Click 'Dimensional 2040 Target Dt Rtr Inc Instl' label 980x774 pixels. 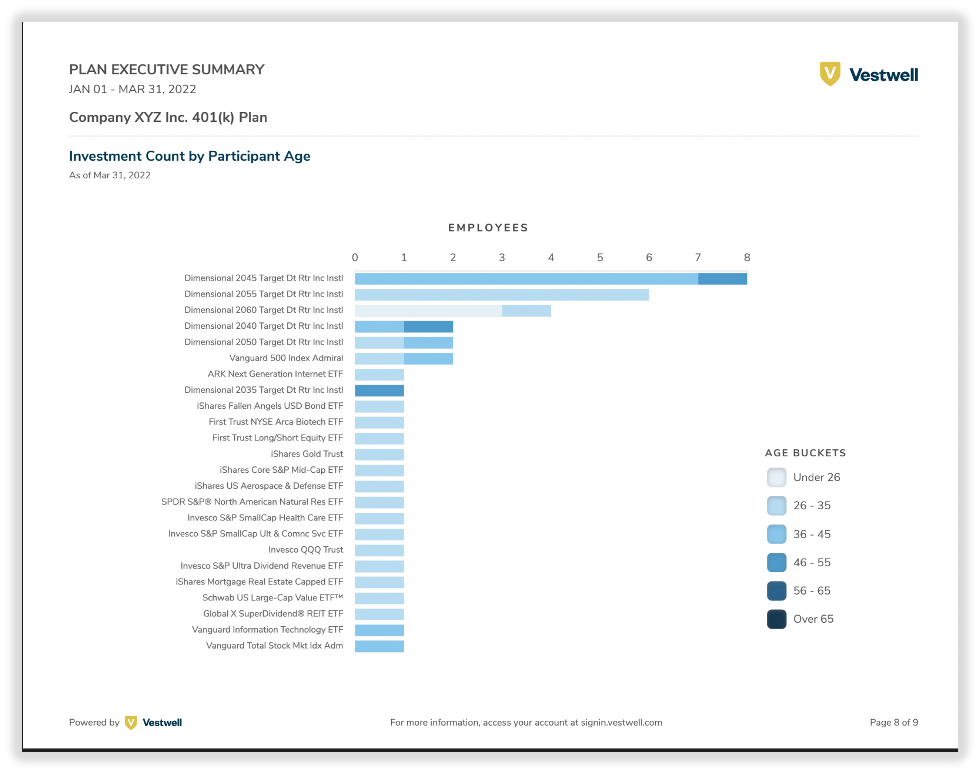tap(264, 326)
